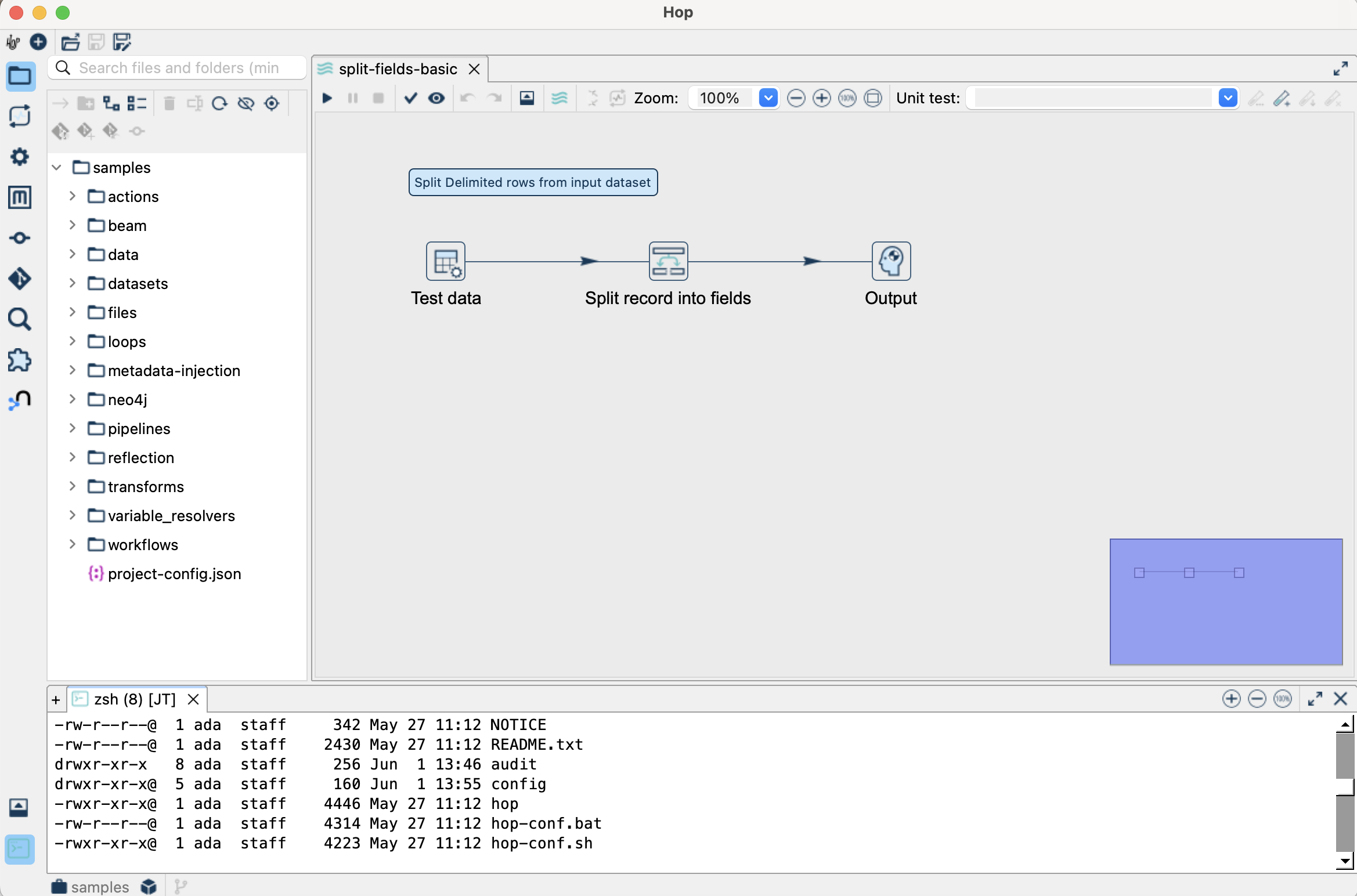Click the New (plus) icon in top toolbar

coord(38,42)
